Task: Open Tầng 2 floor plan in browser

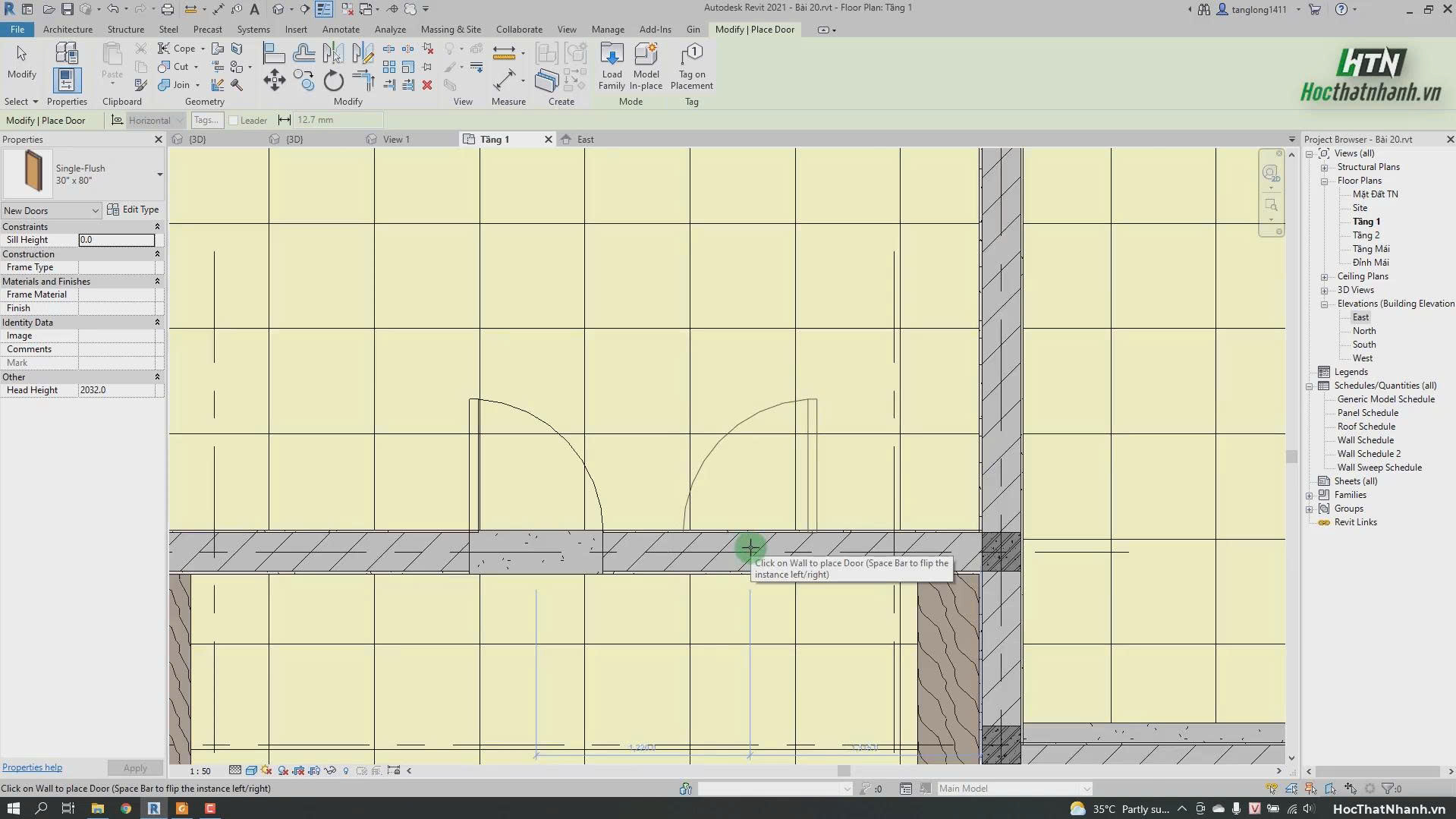Action: point(1366,235)
